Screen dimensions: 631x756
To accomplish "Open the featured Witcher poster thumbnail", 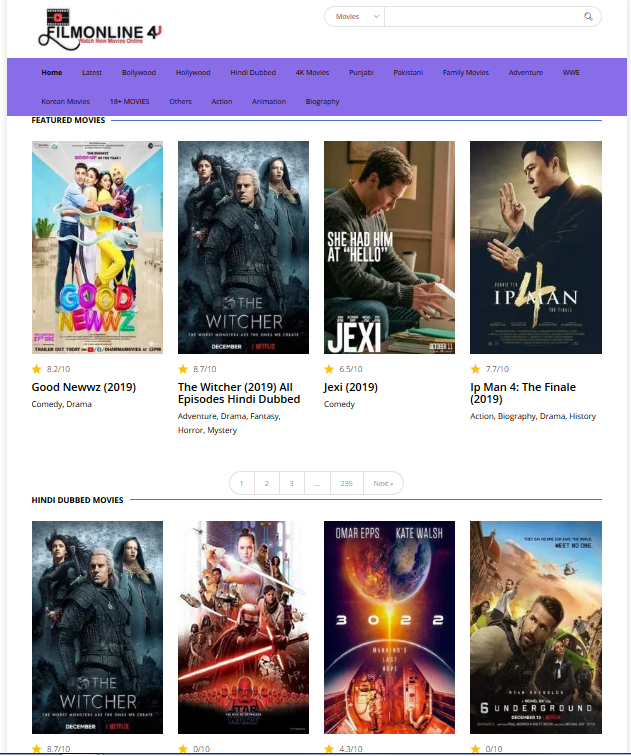I will coord(243,247).
